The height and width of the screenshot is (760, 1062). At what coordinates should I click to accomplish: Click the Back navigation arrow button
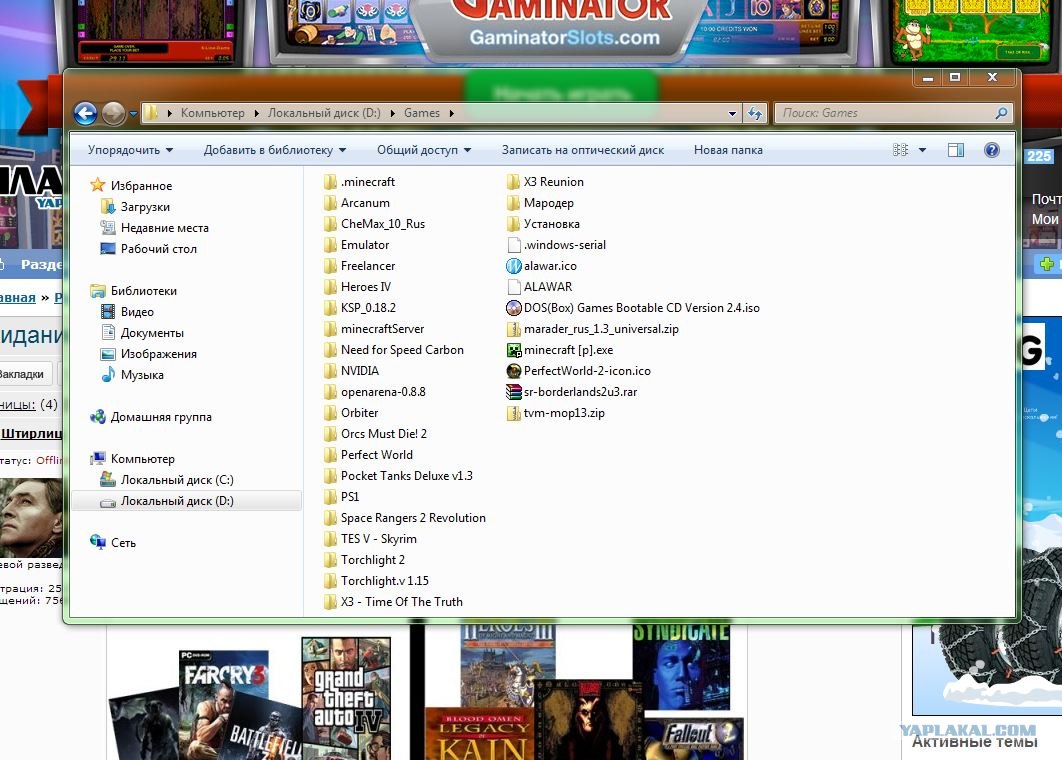pos(86,114)
